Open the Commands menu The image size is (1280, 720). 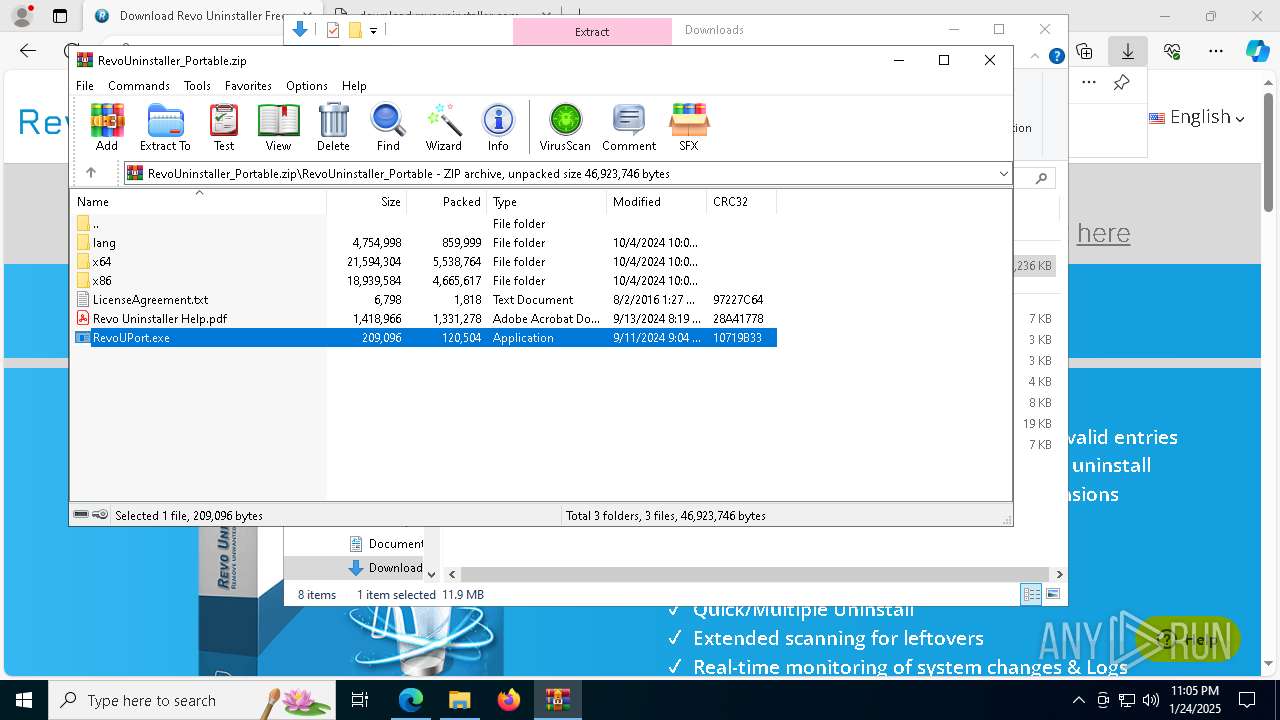(139, 86)
